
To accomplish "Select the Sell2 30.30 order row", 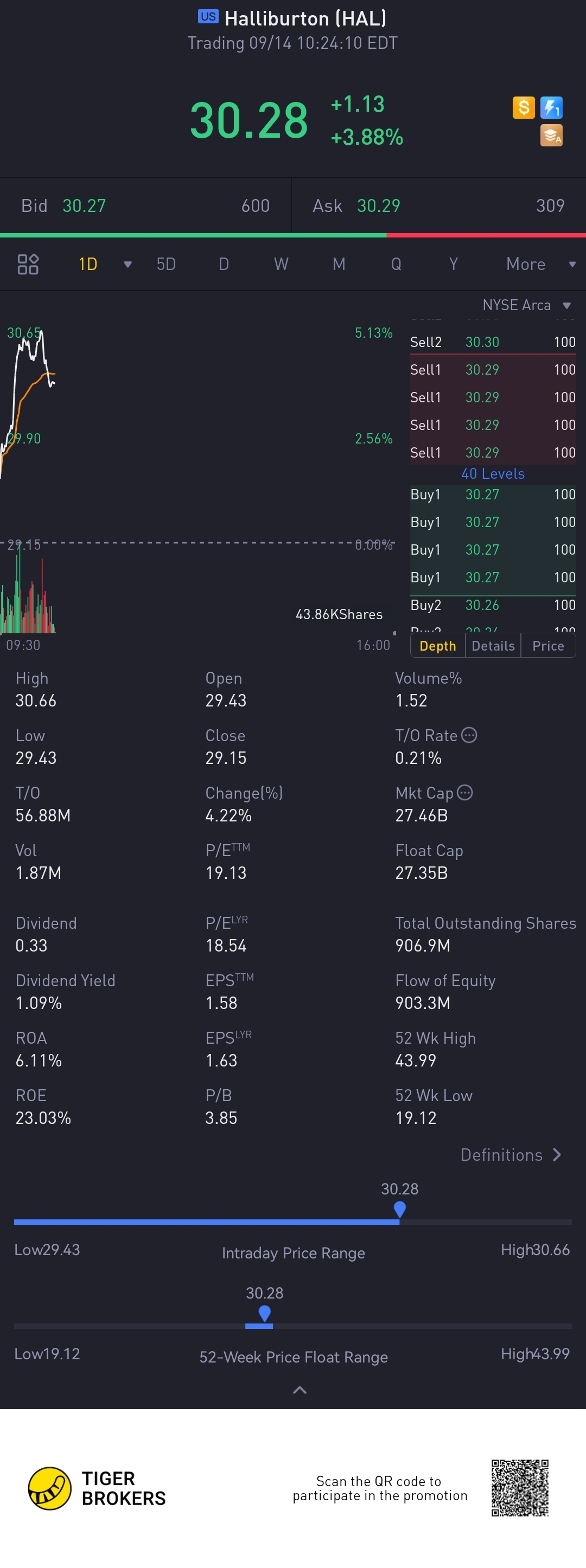I will tap(493, 342).
